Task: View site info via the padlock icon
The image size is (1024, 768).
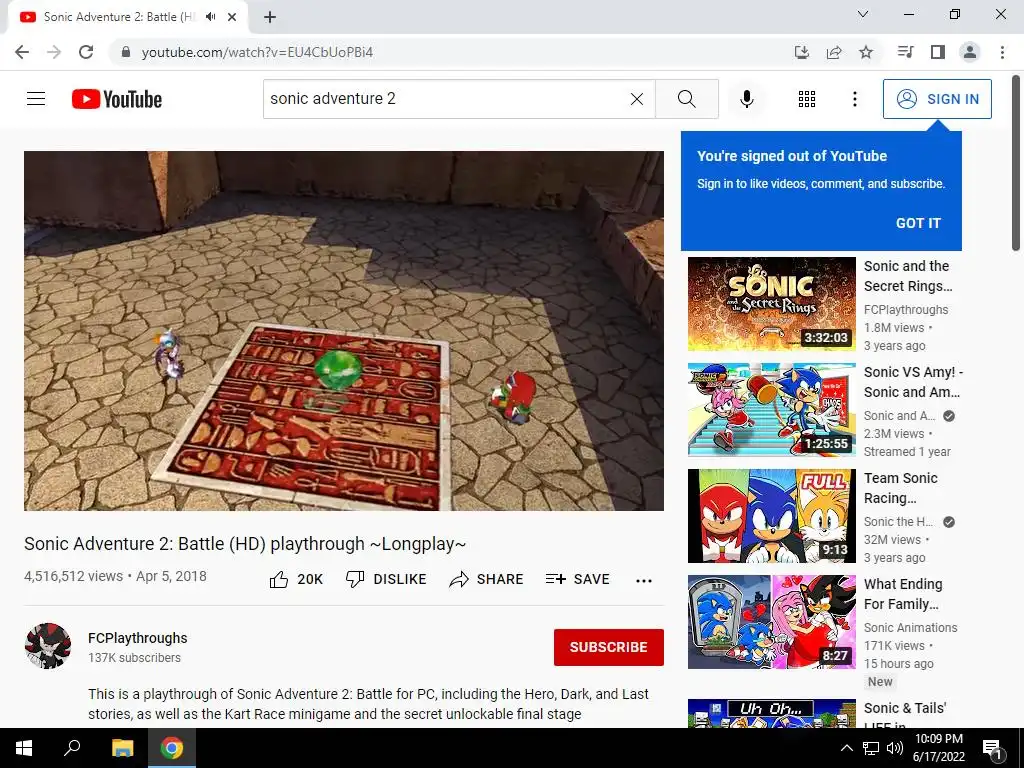Action: click(126, 52)
